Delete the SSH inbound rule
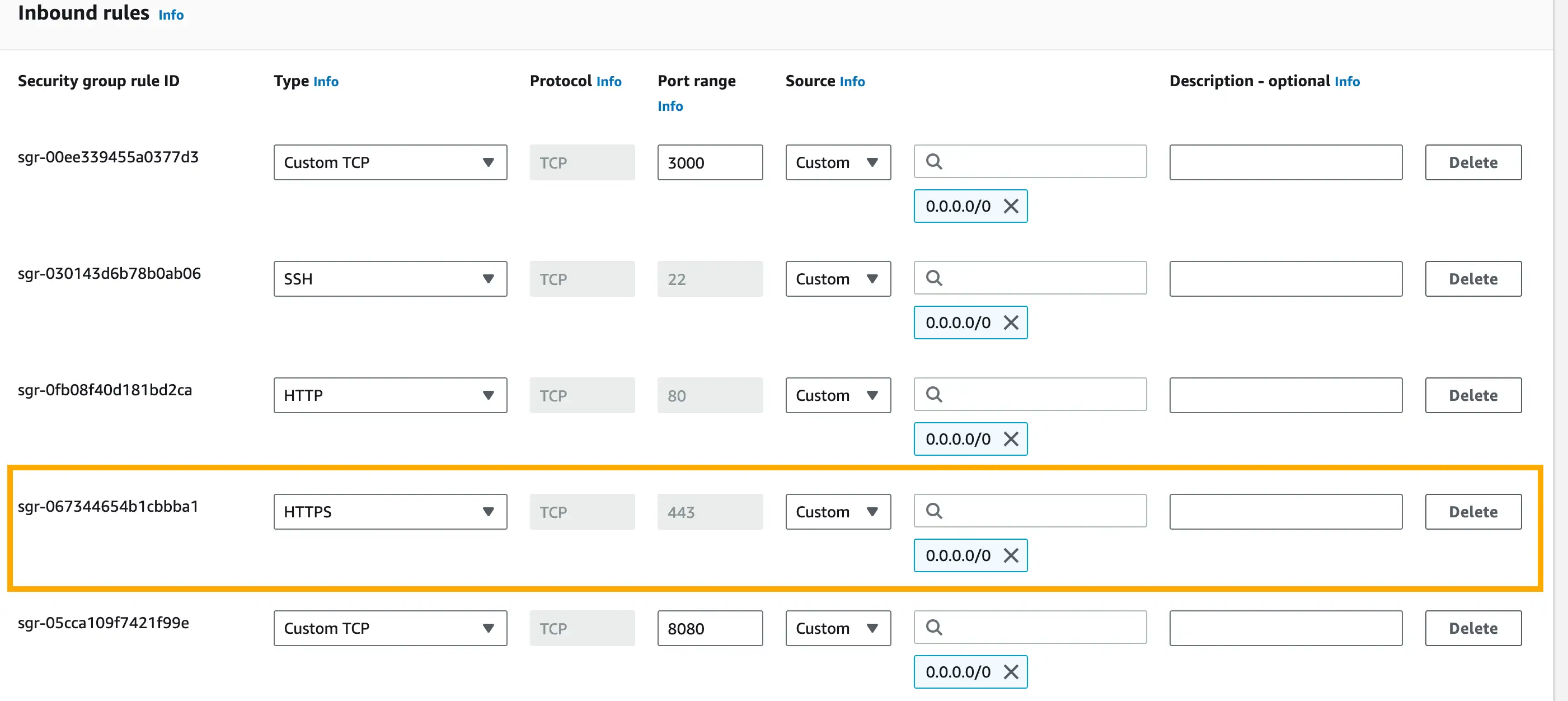The width and height of the screenshot is (1568, 701). tap(1472, 279)
